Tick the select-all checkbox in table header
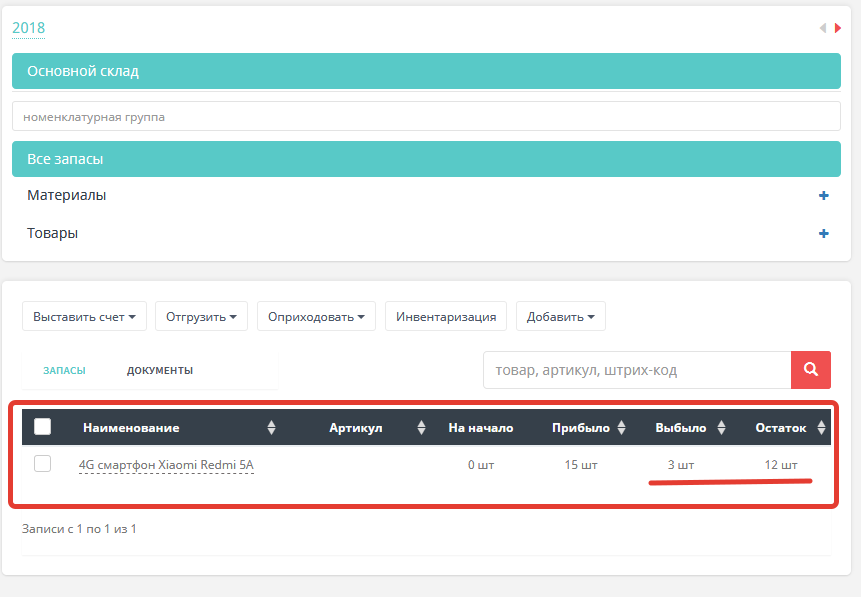Image resolution: width=861 pixels, height=597 pixels. (x=43, y=427)
